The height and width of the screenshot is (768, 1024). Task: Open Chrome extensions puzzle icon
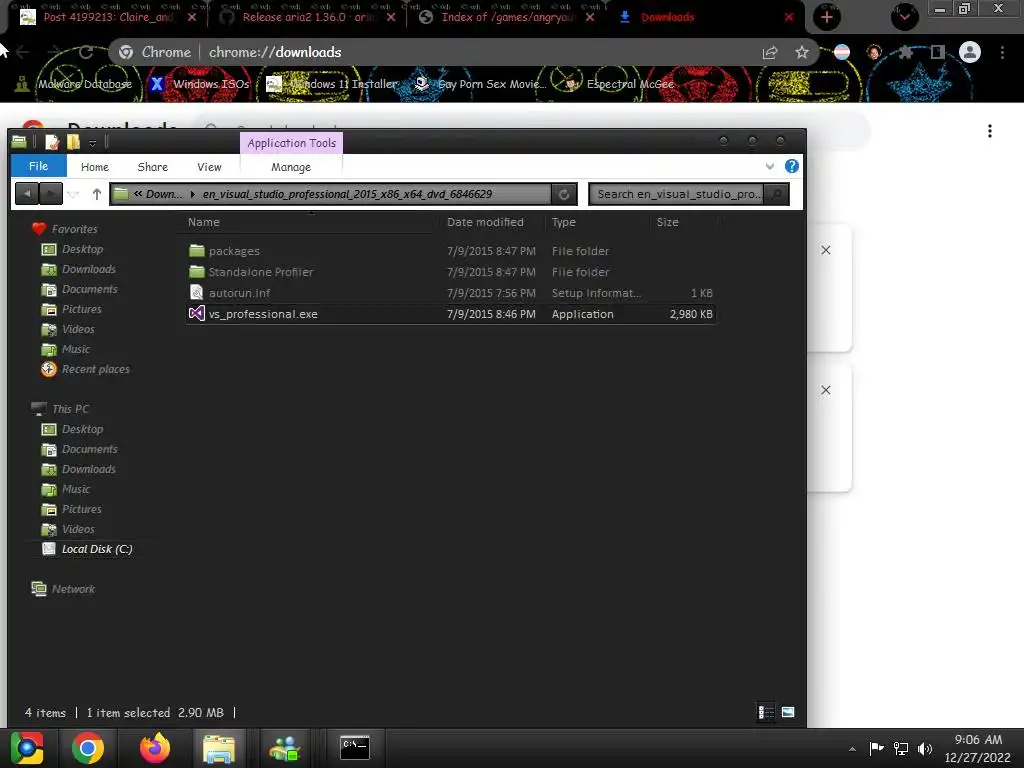[905, 52]
